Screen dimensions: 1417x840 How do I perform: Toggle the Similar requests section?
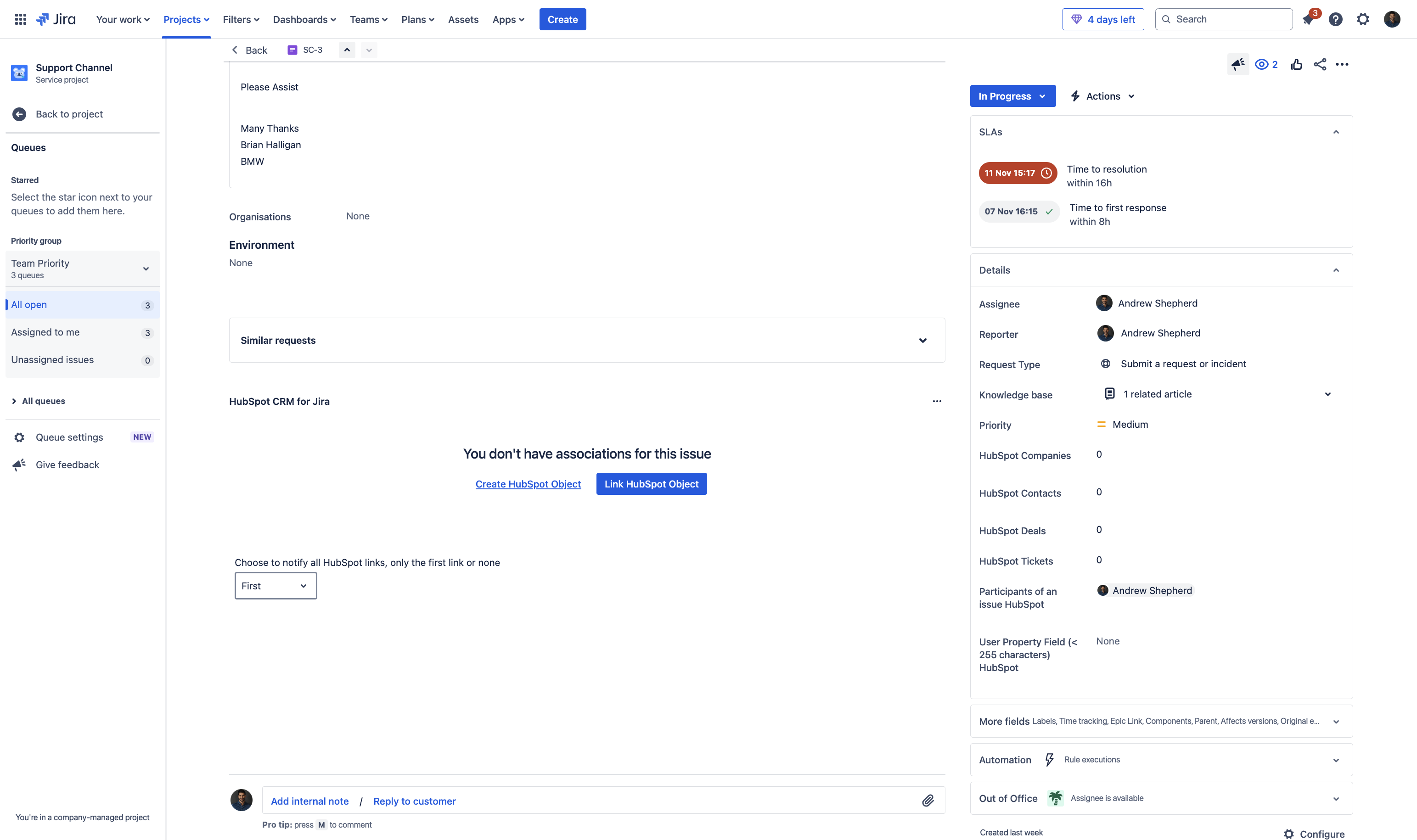[x=921, y=340]
